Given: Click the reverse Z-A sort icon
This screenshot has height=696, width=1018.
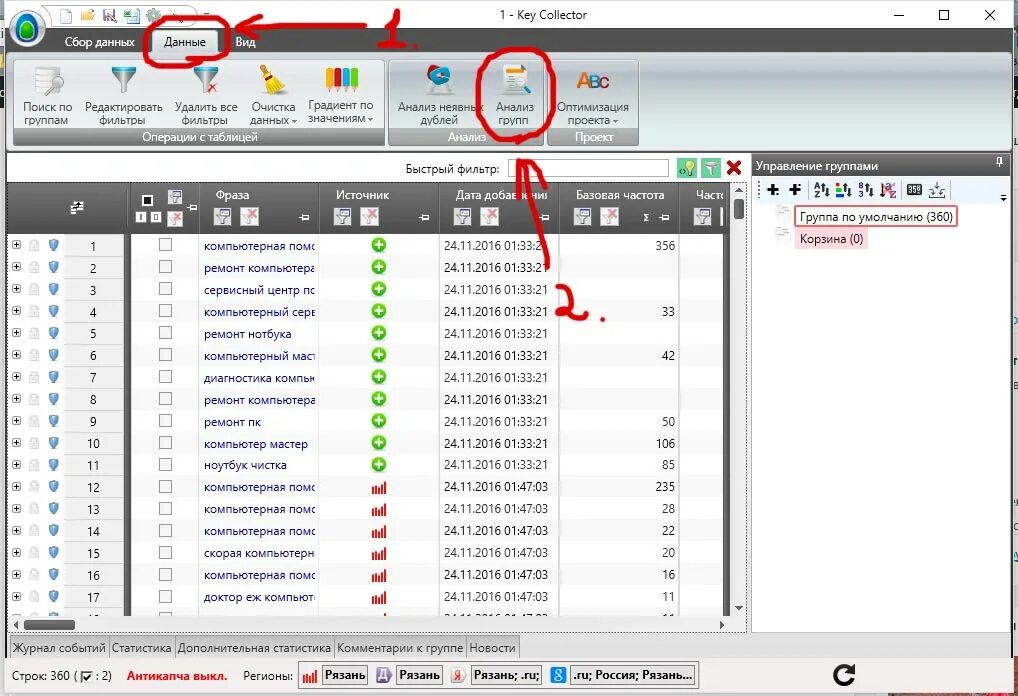Looking at the screenshot, I should (x=888, y=190).
